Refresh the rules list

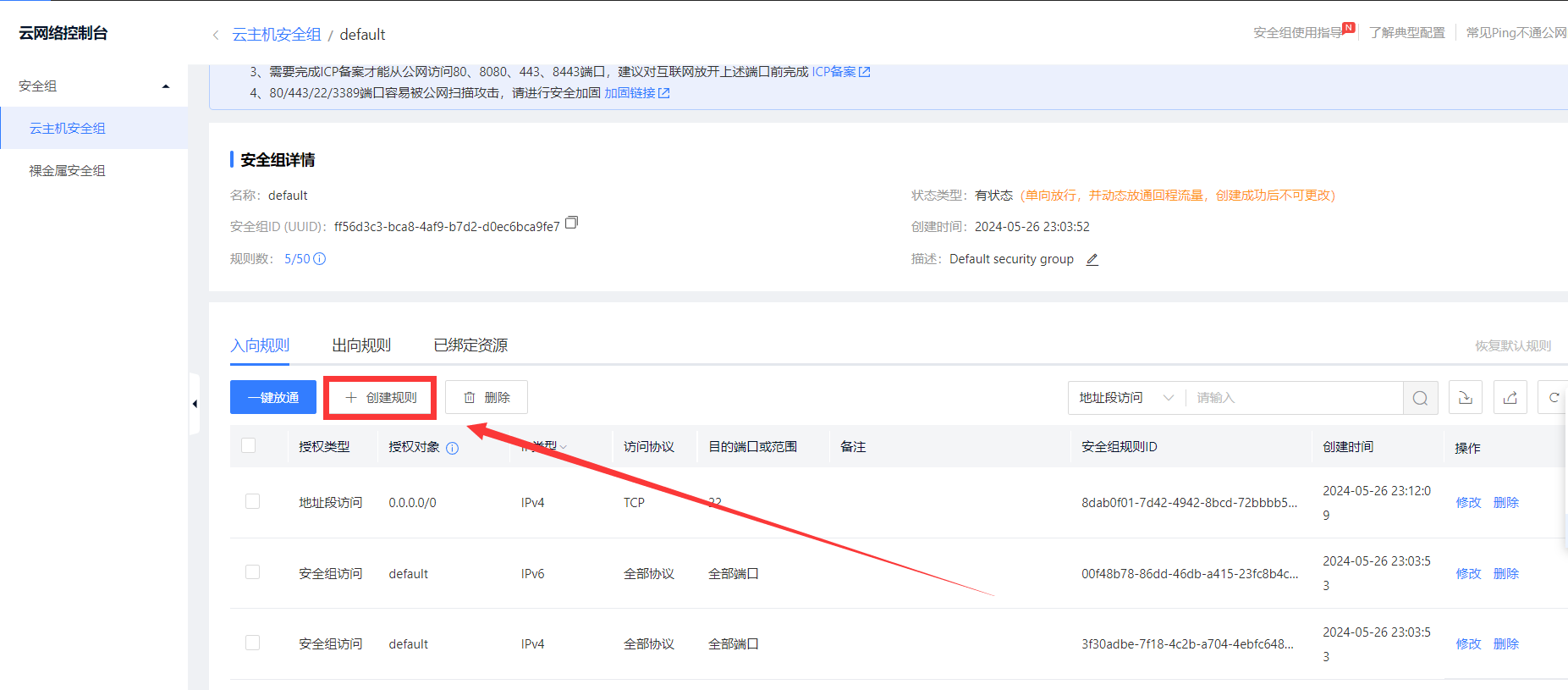click(x=1554, y=397)
